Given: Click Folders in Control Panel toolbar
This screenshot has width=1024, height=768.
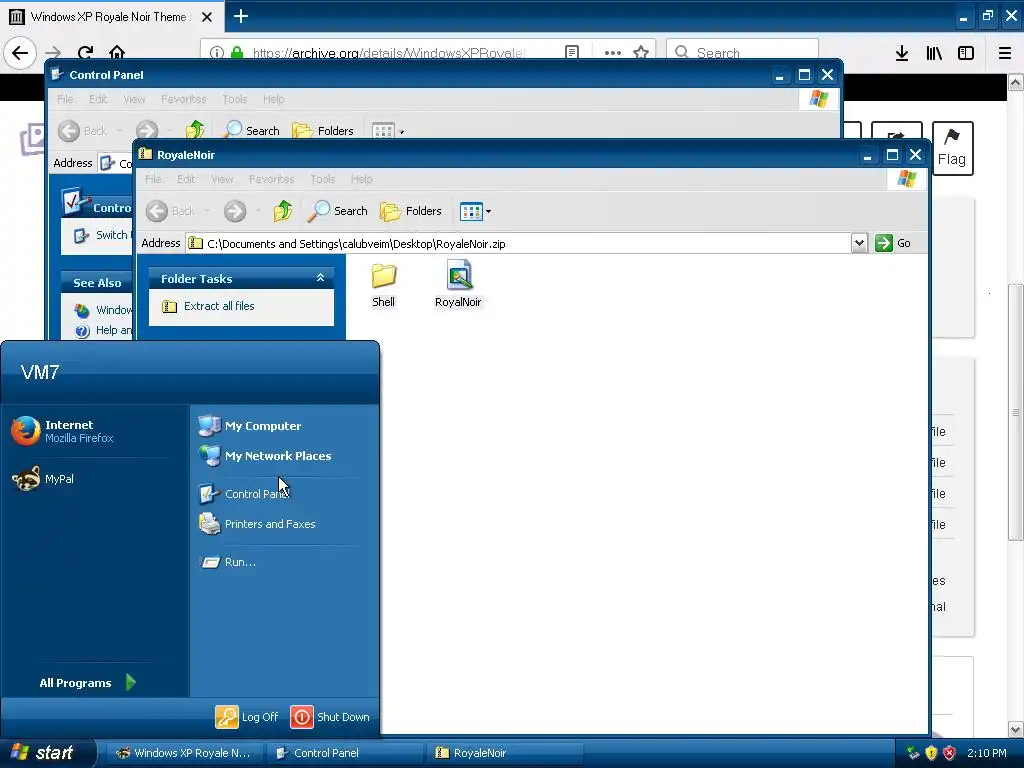Looking at the screenshot, I should point(323,131).
